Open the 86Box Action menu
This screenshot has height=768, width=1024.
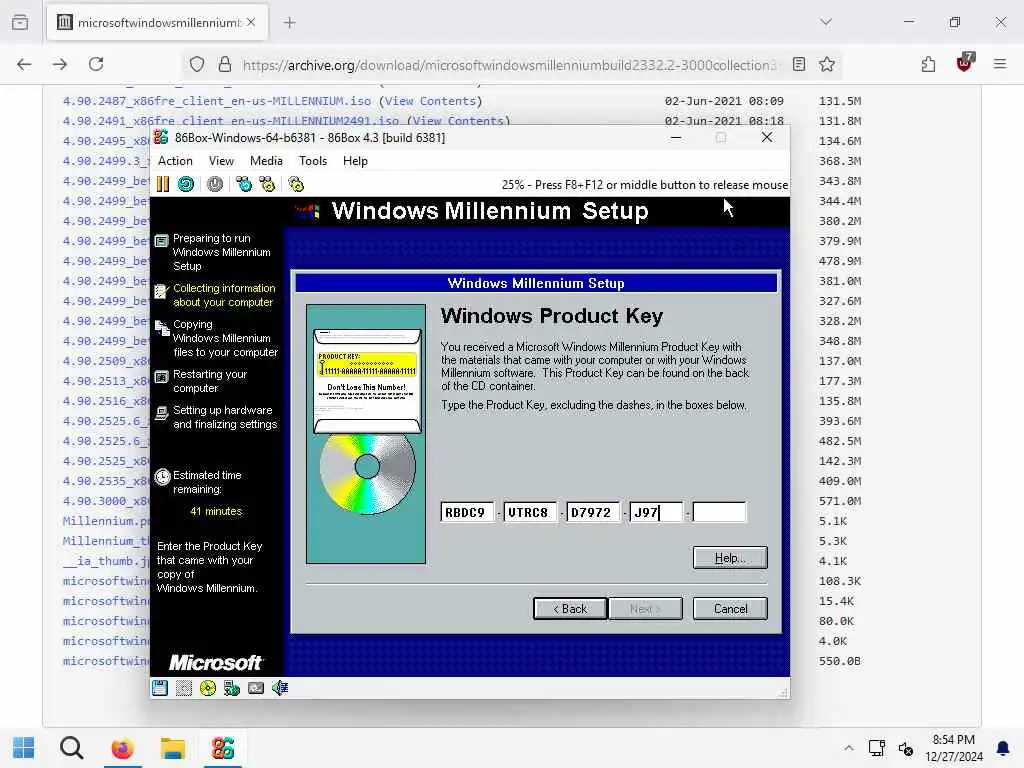click(175, 161)
